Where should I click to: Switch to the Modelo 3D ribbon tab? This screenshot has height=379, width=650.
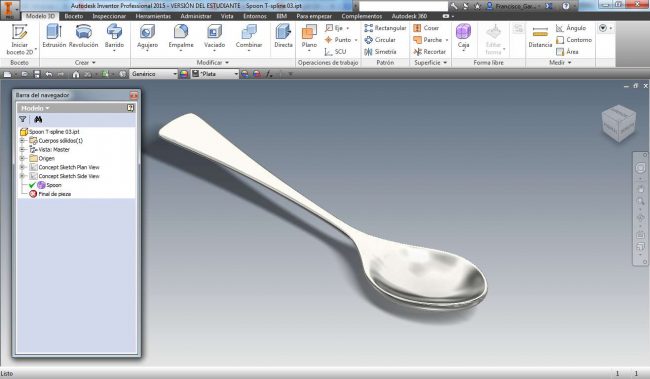[40, 16]
